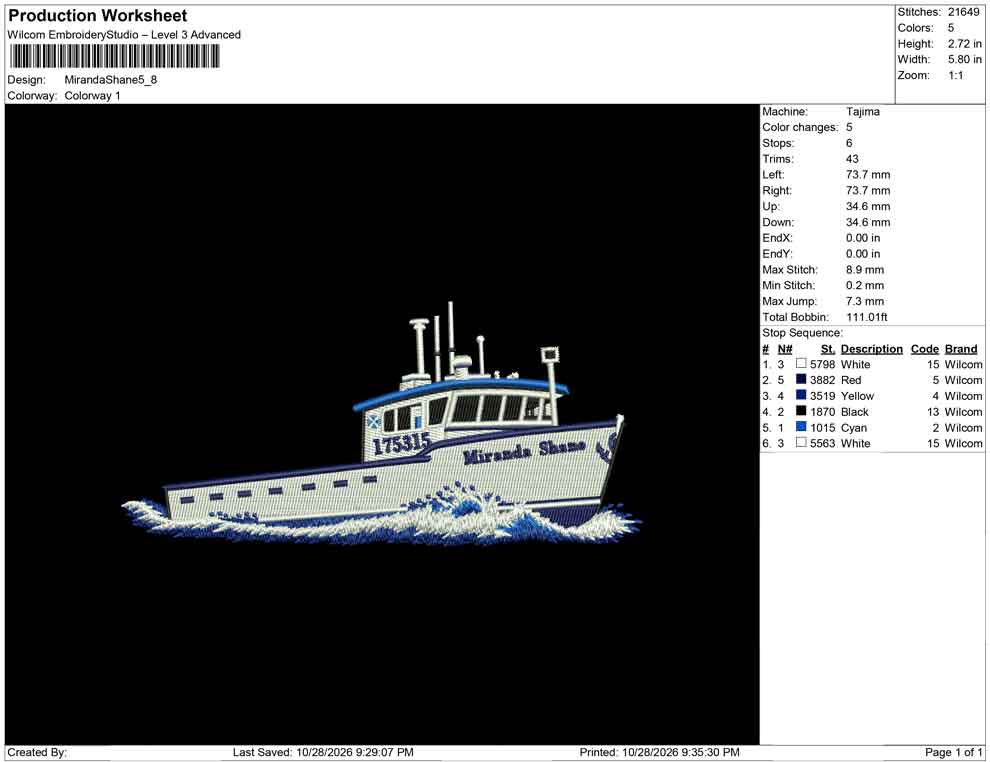Viewport: 990px width, 762px height.
Task: Click the width value "5.80 in"
Action: [x=965, y=59]
